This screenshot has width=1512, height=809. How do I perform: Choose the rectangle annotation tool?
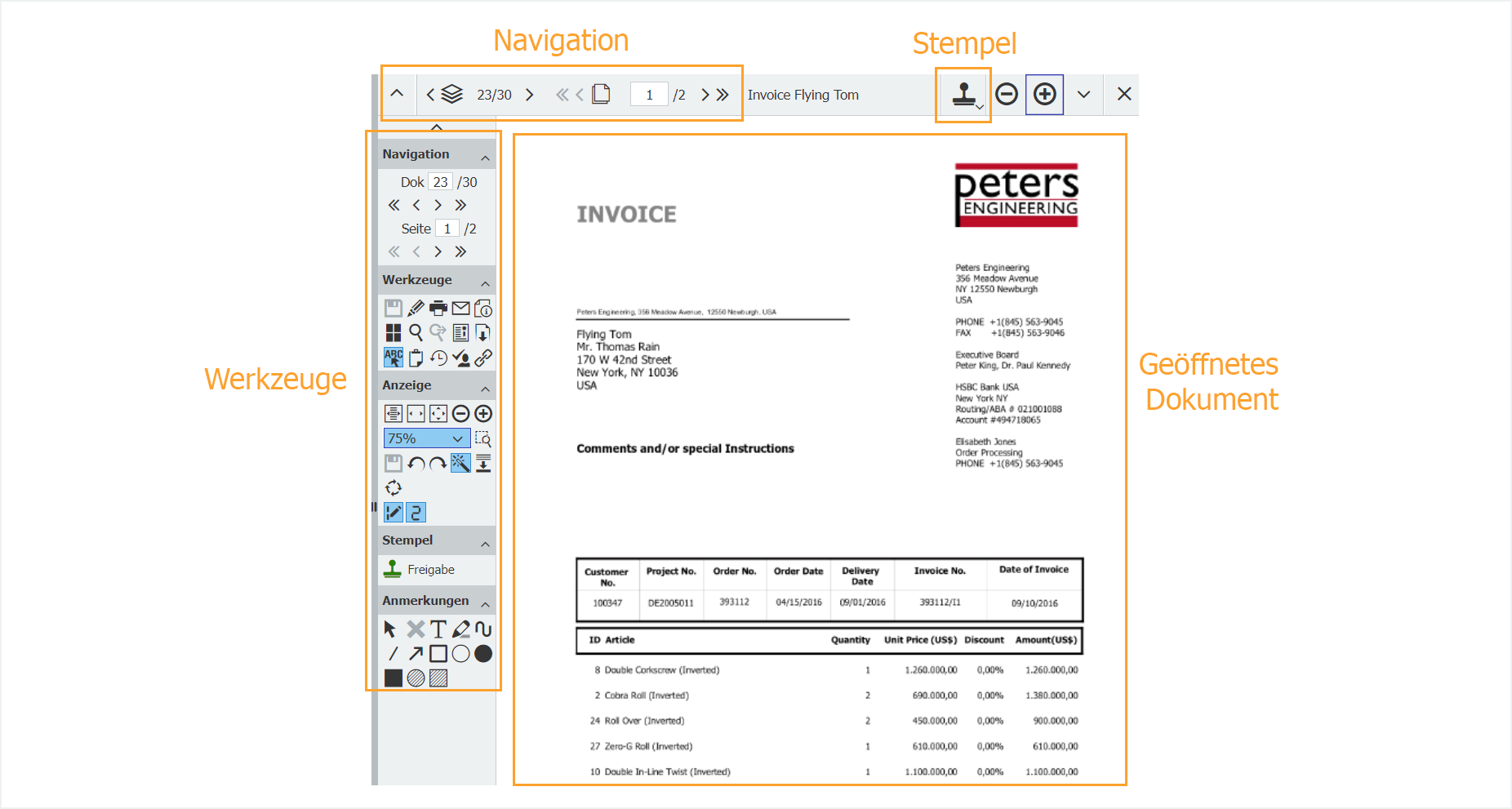(438, 653)
